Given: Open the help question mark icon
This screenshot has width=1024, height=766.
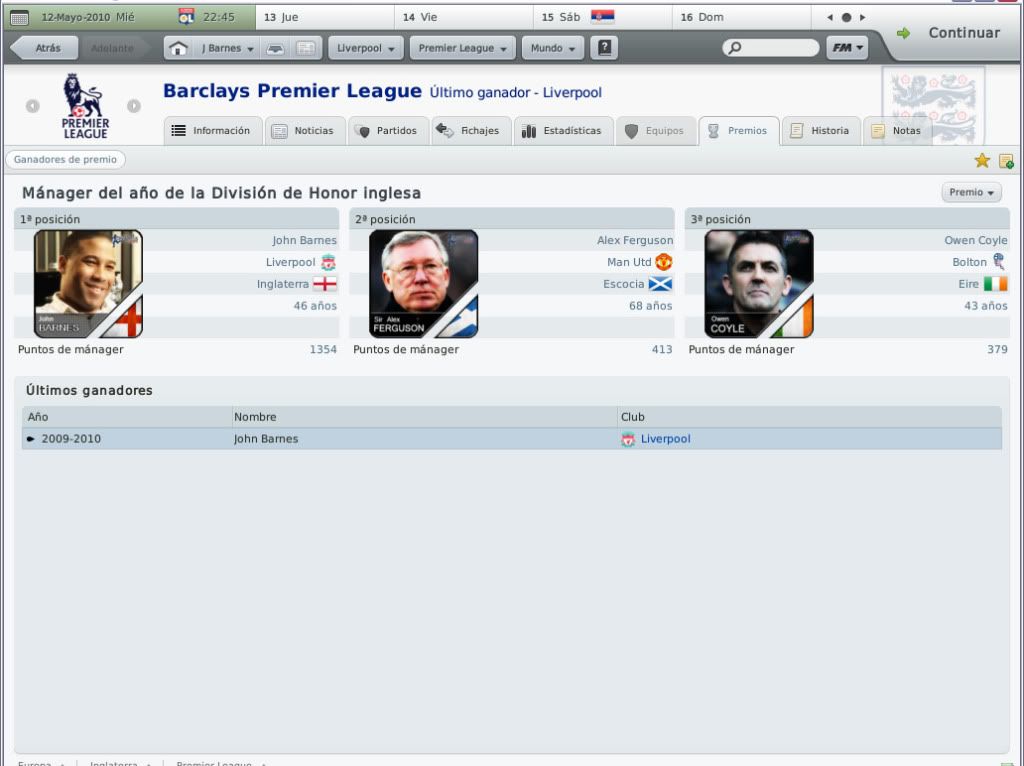Looking at the screenshot, I should [x=604, y=48].
